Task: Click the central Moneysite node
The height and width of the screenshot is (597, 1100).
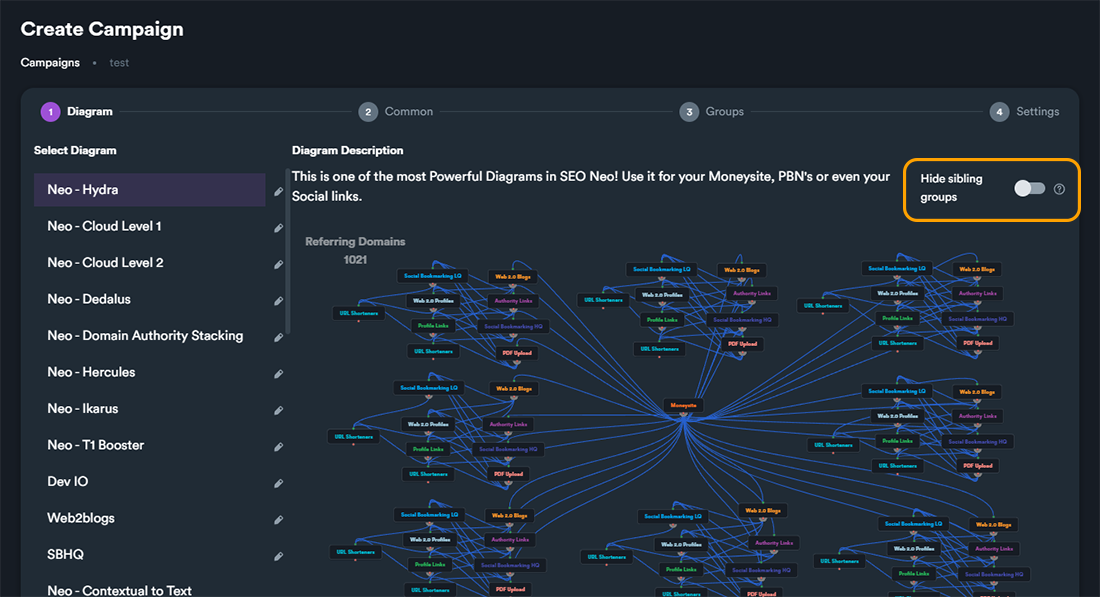Action: [684, 405]
